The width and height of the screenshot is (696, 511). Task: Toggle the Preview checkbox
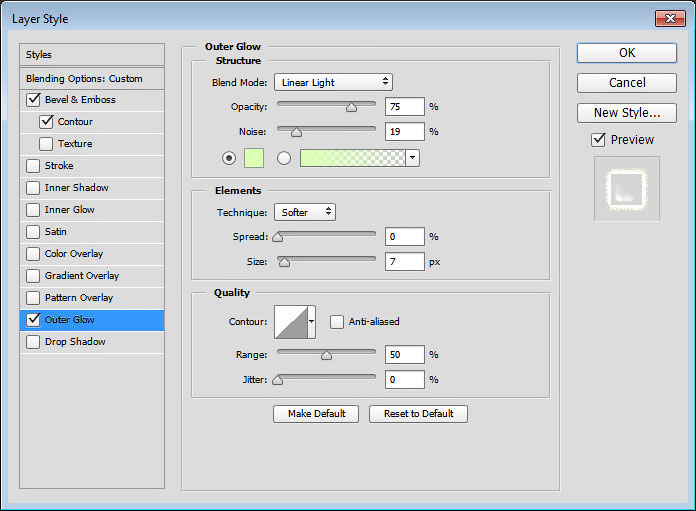(598, 140)
